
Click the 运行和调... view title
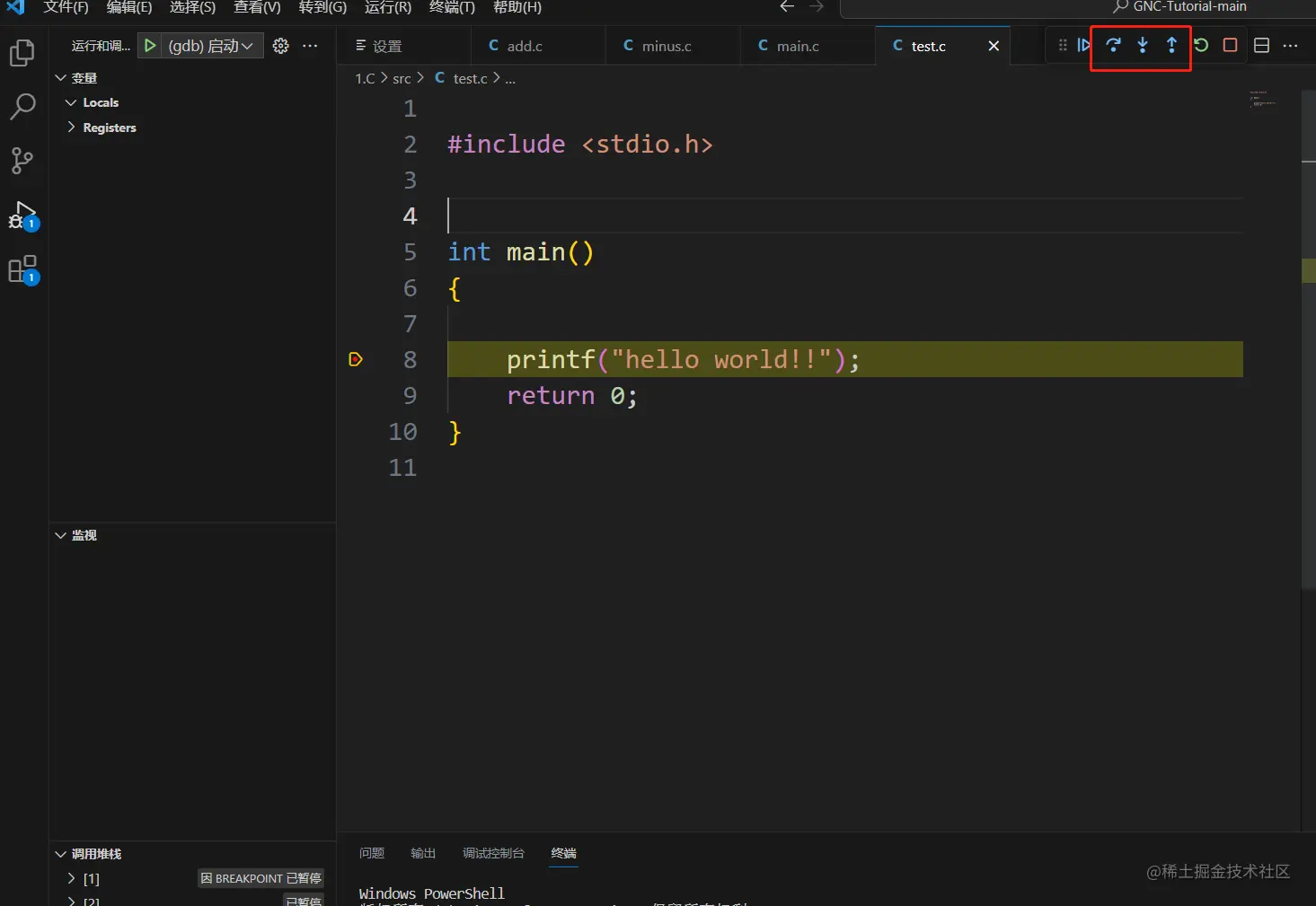click(101, 46)
